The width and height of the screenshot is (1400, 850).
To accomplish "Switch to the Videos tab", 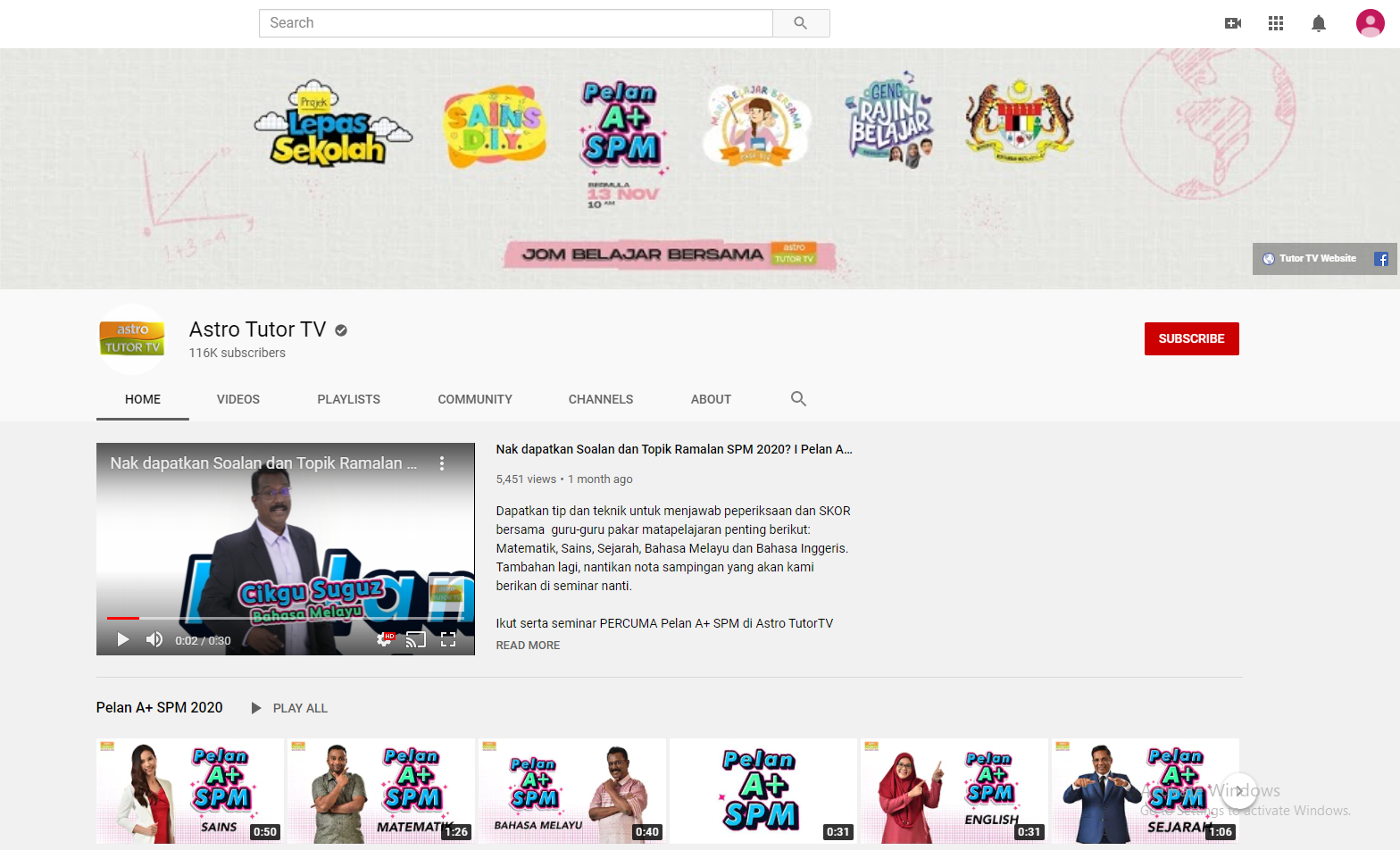I will 238,399.
